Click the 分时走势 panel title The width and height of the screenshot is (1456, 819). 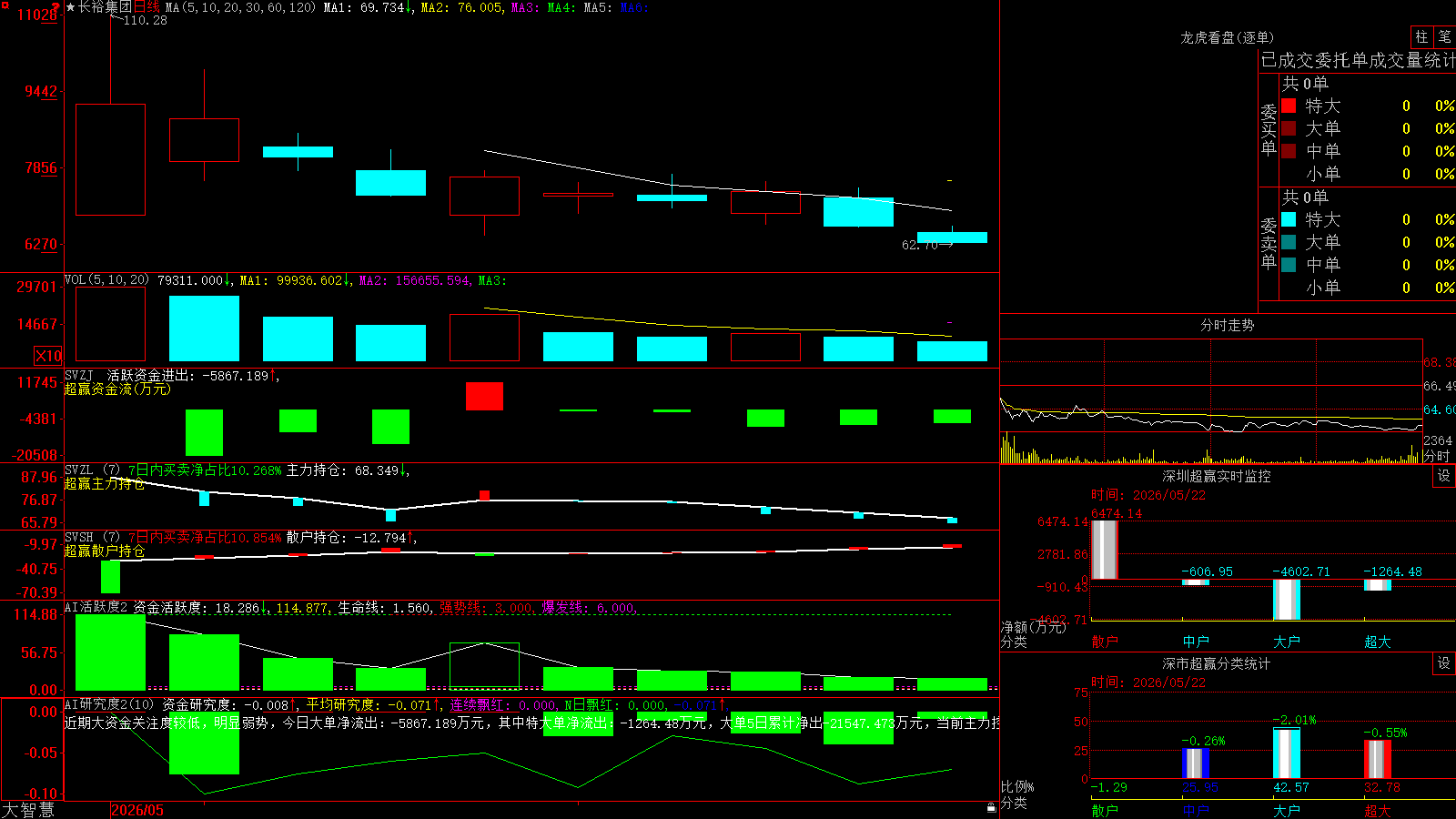[x=1227, y=325]
